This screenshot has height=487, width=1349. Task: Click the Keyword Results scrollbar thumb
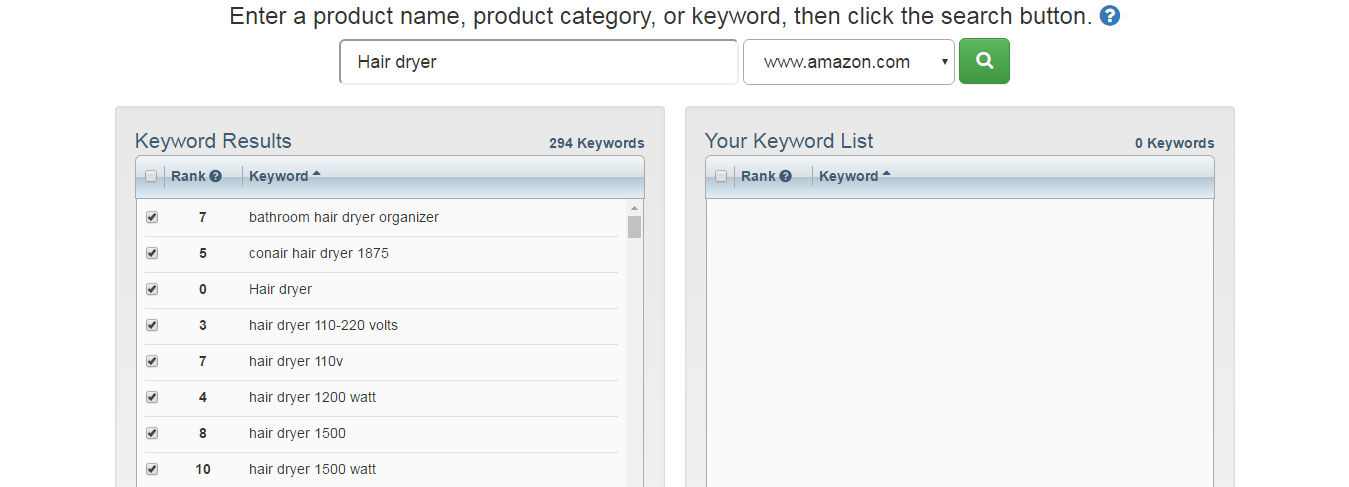[634, 227]
